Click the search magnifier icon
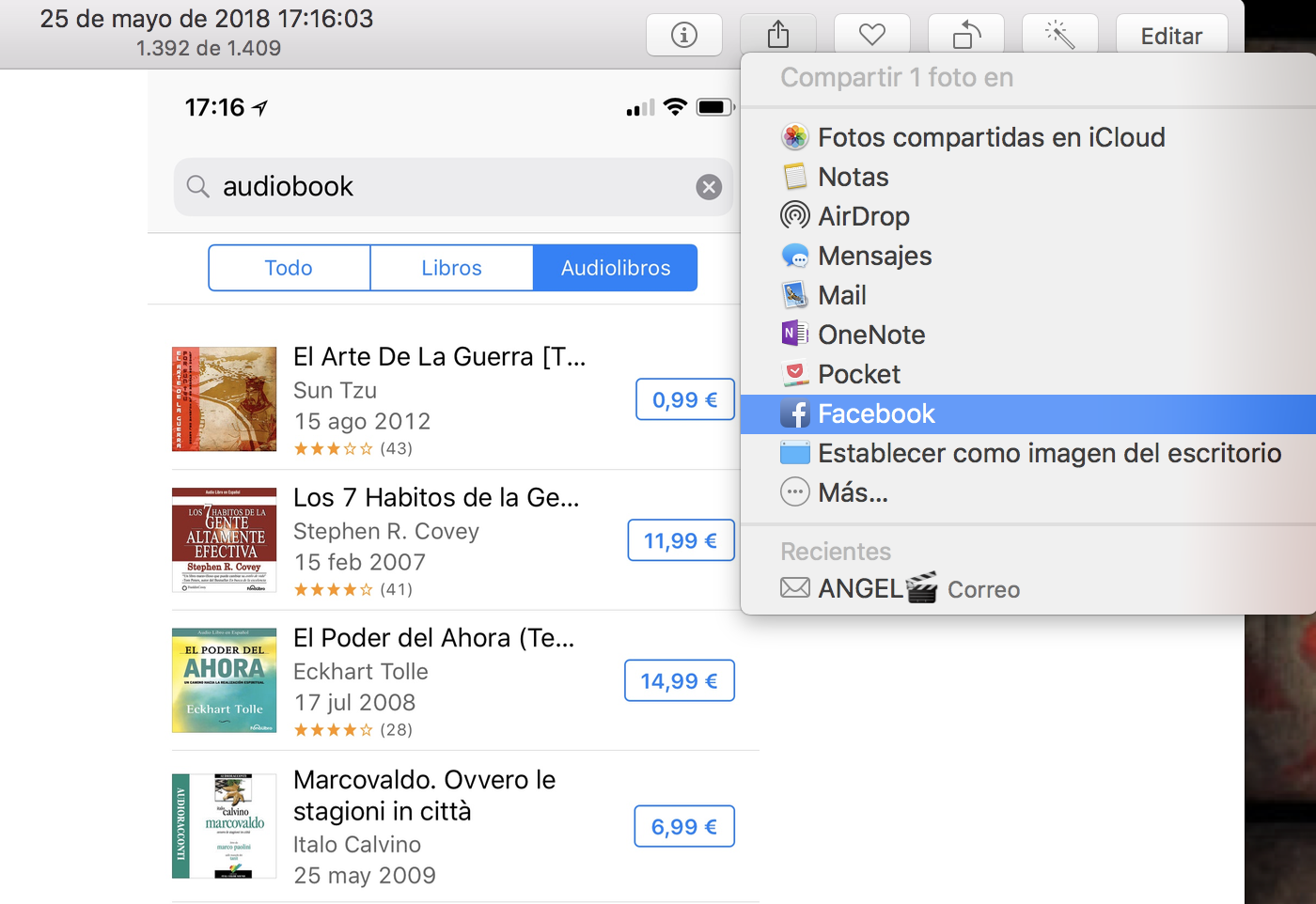Screen dimensions: 1316x904 pos(197,187)
